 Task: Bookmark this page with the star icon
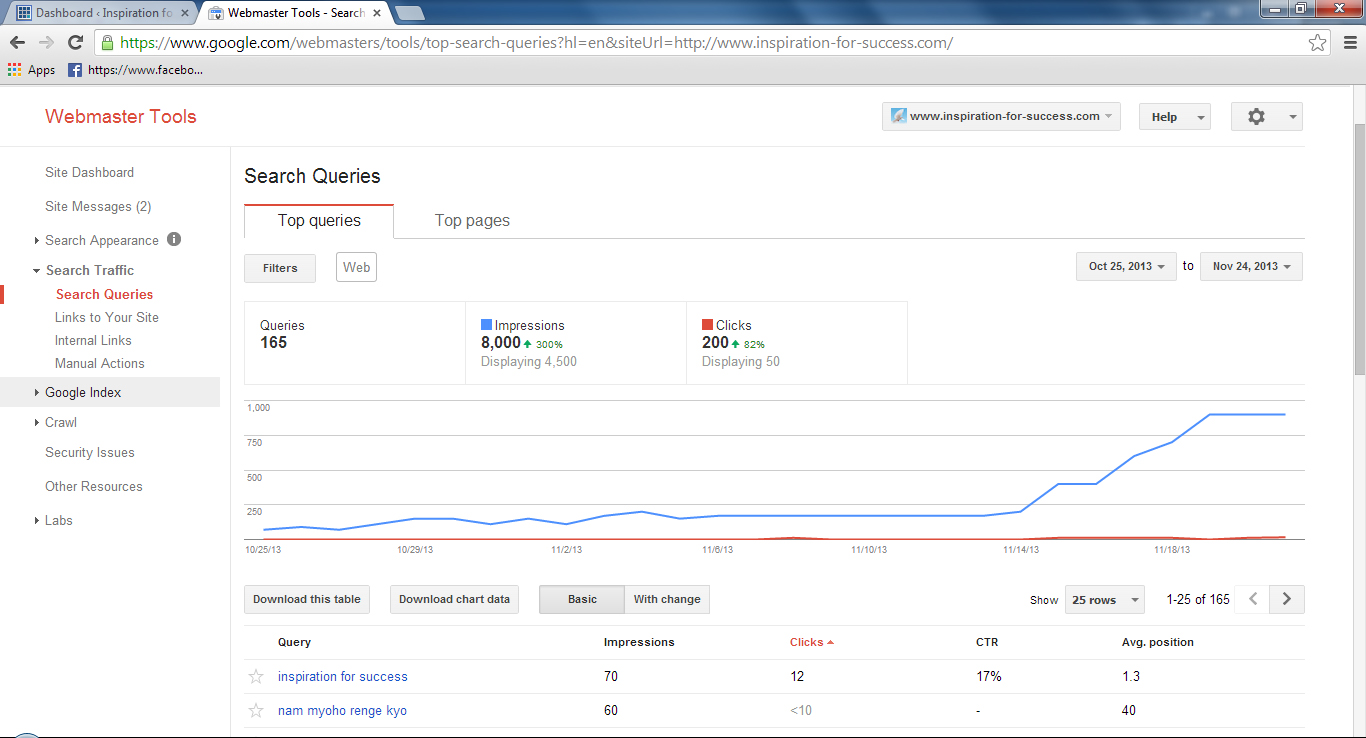pos(1318,43)
